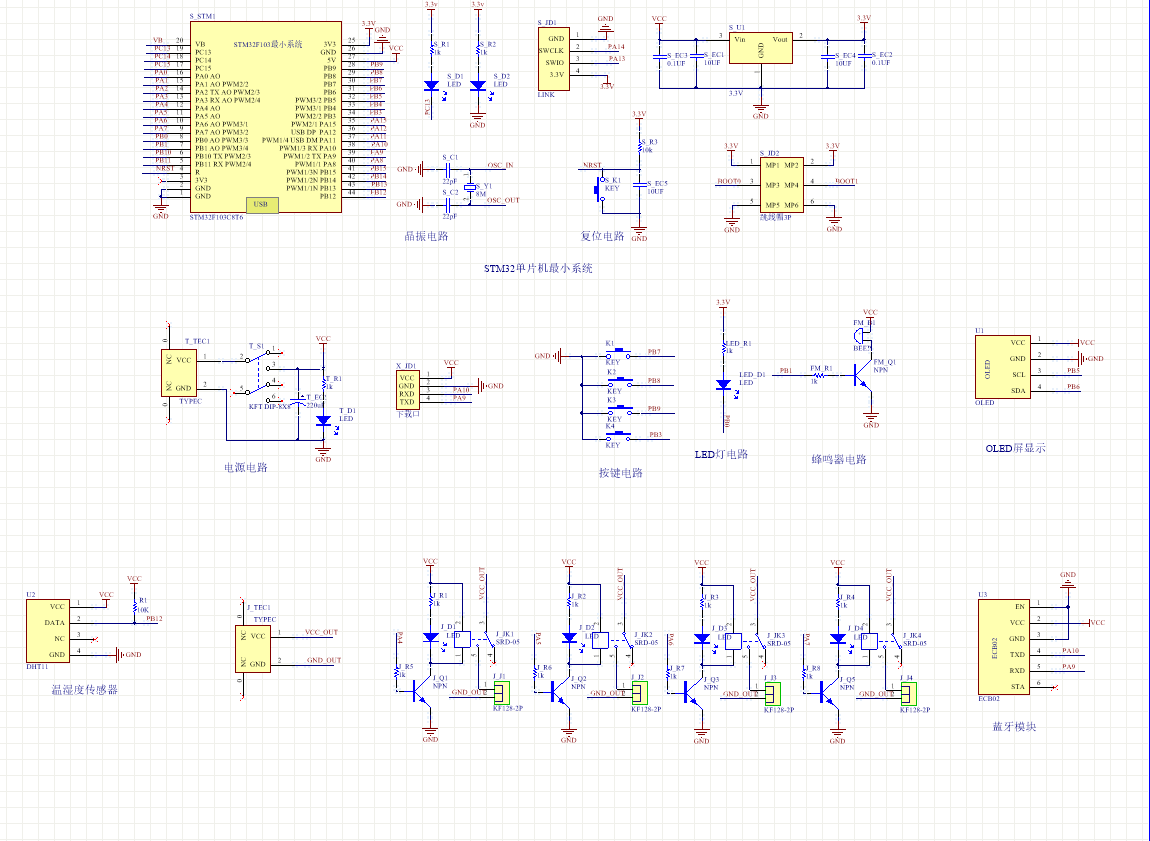Select terminal block J_J4 KF128-2P
The width and height of the screenshot is (1150, 841).
909,693
